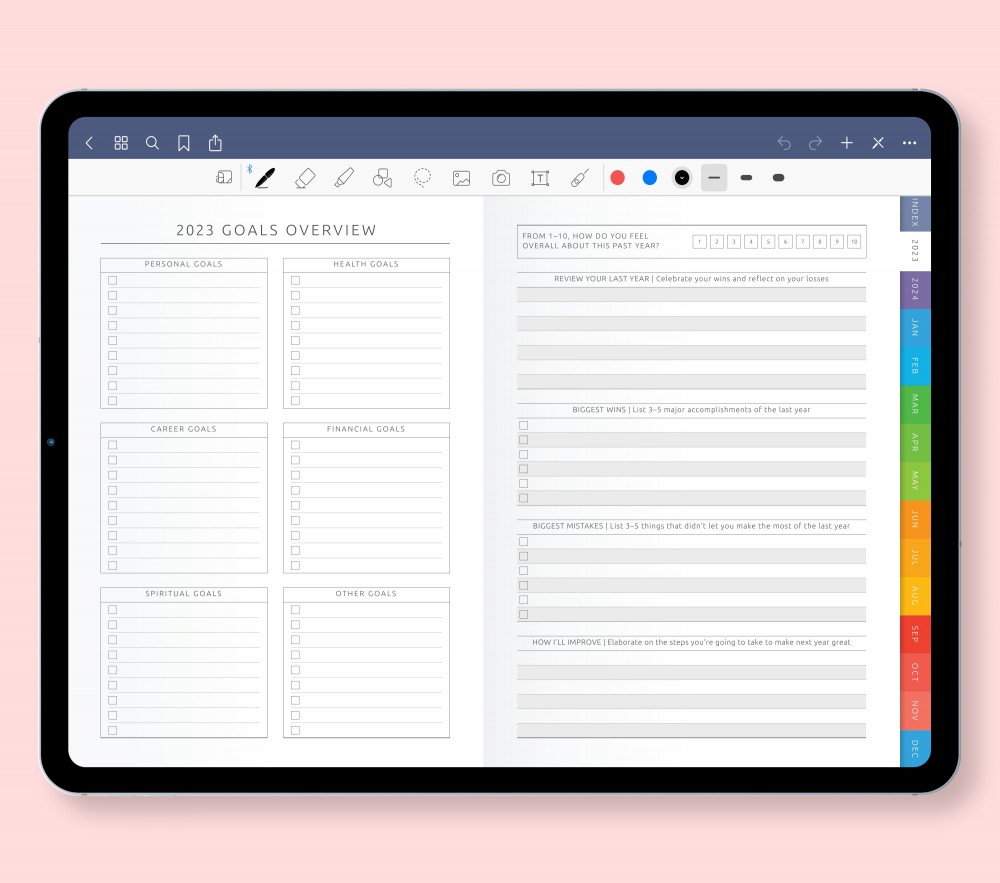Screen dimensions: 1000x883
Task: Pick the black pen color
Action: 682,178
